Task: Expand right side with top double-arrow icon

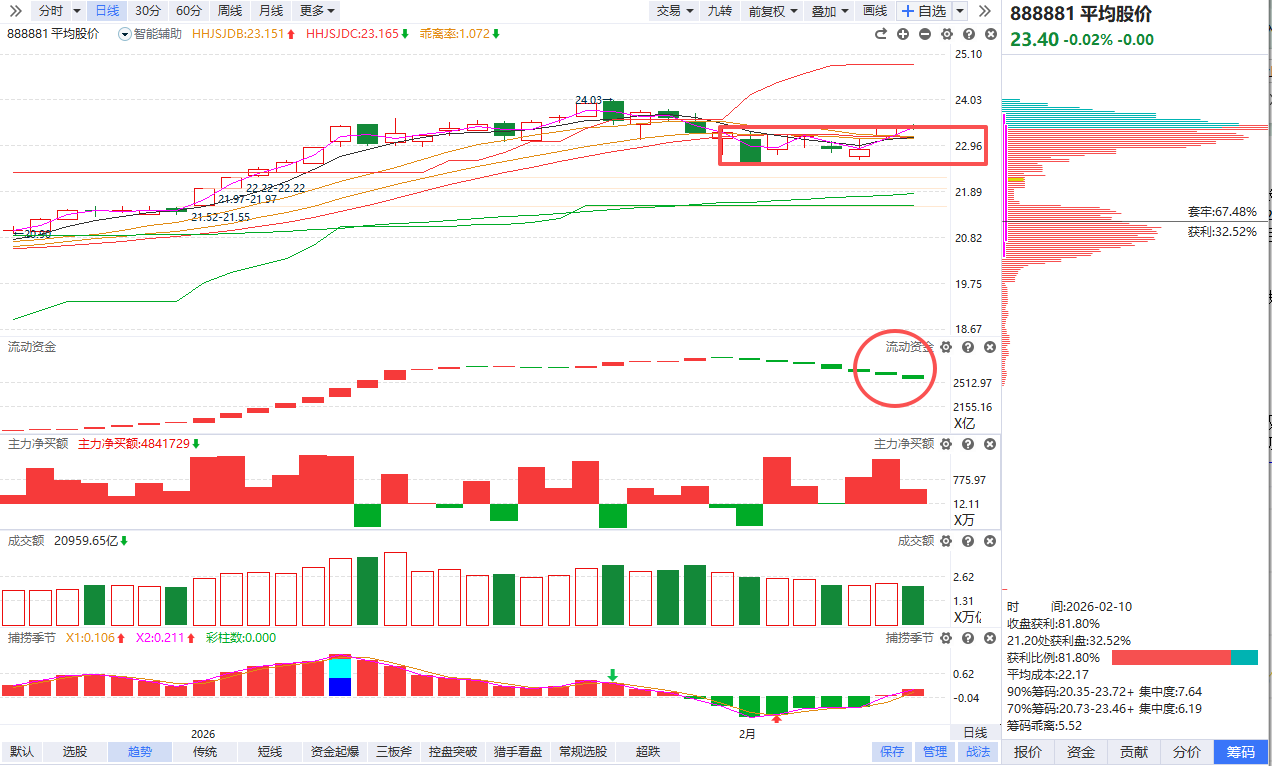Action: click(984, 10)
